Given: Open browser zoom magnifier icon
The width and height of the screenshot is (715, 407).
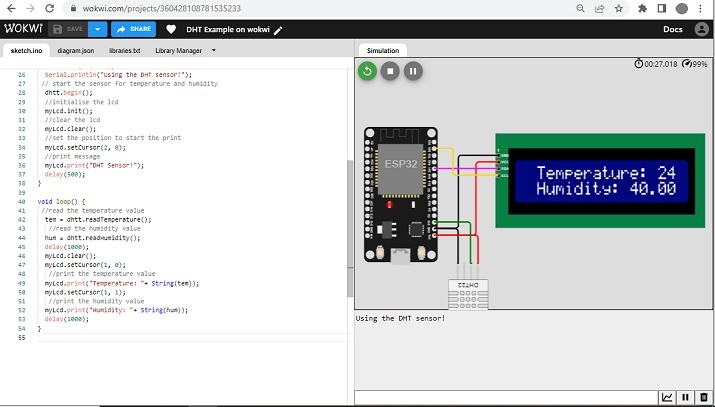Looking at the screenshot, I should (580, 8).
